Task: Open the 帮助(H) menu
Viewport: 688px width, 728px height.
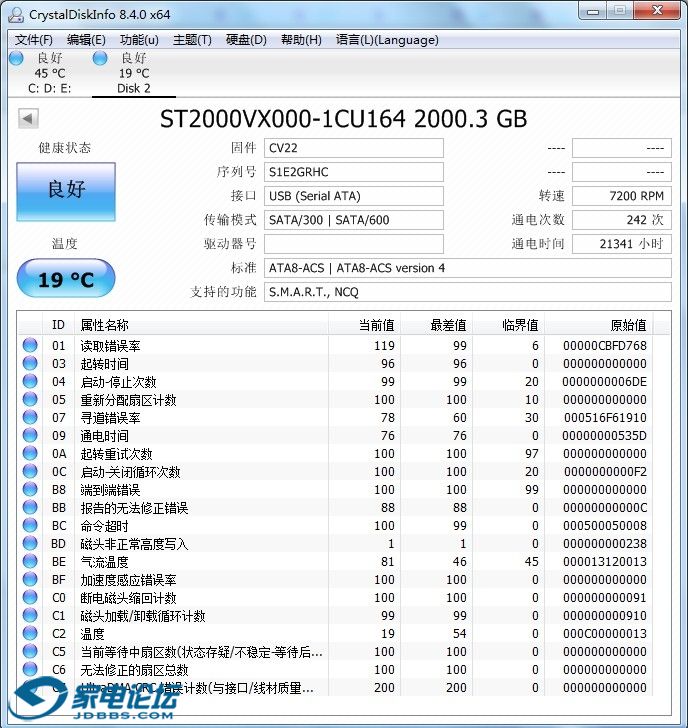Action: [301, 40]
